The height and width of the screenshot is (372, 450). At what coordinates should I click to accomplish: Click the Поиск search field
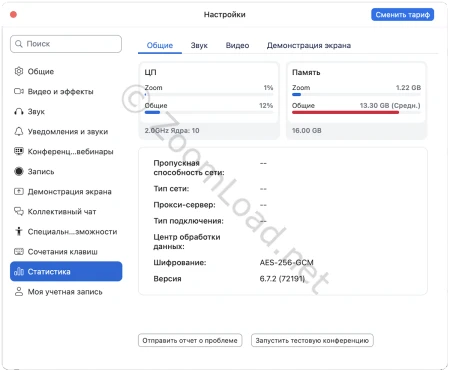tap(66, 44)
